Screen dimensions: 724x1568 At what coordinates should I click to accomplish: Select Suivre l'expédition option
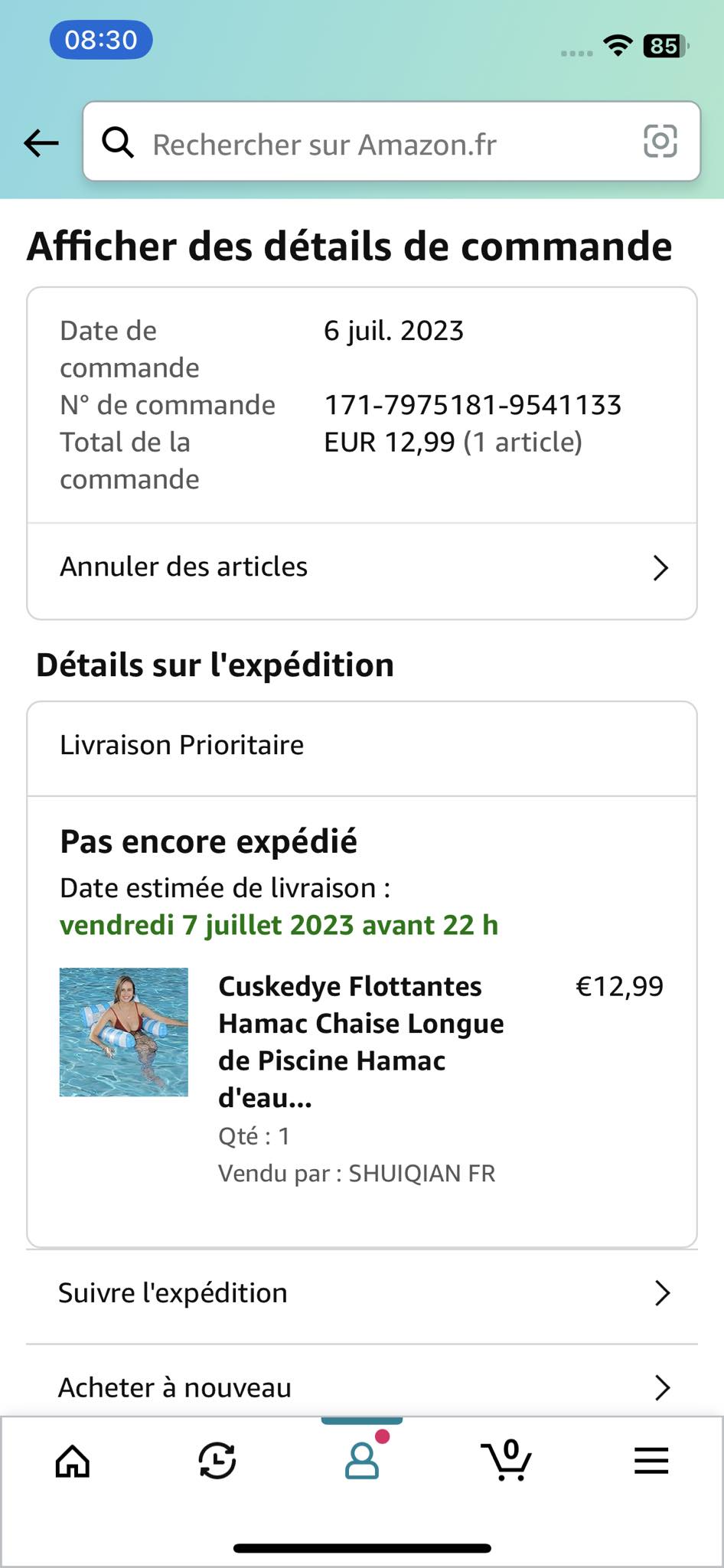(173, 1293)
